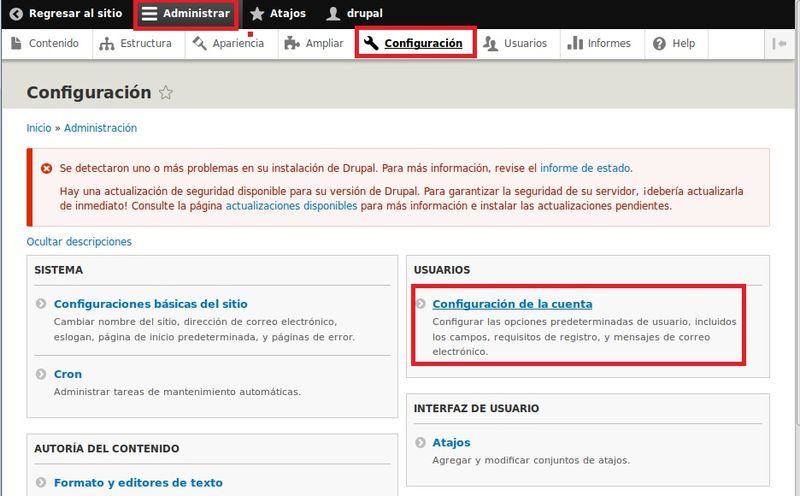The image size is (800, 496).
Task: Open Configuración de la cuenta link
Action: (x=512, y=304)
